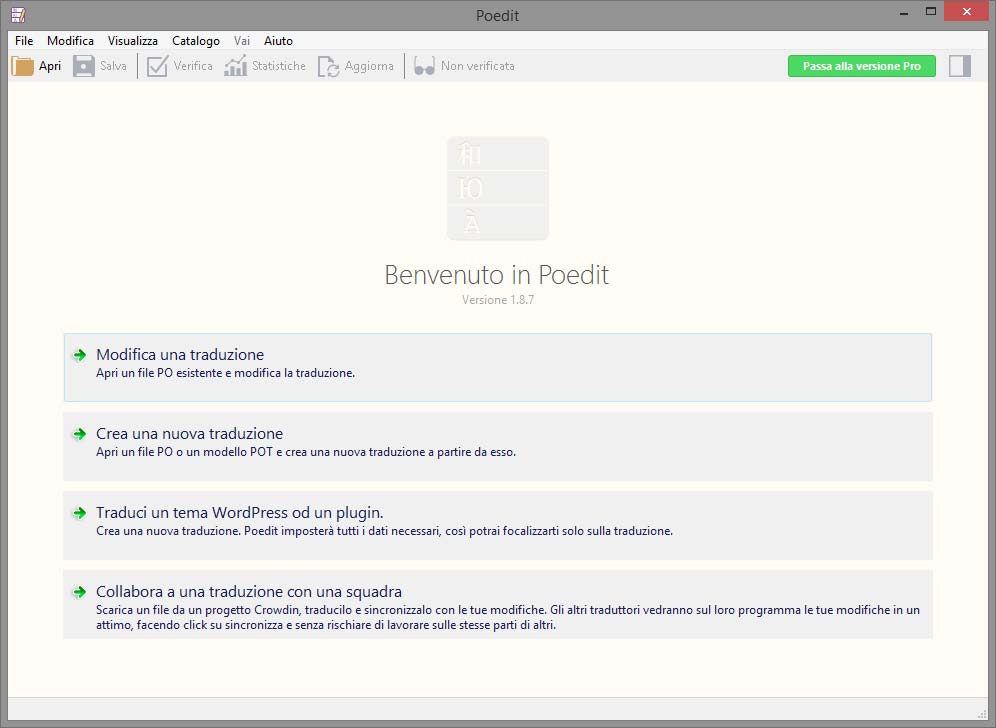The image size is (996, 728).
Task: Click the window resize grip corner
Action: click(982, 714)
